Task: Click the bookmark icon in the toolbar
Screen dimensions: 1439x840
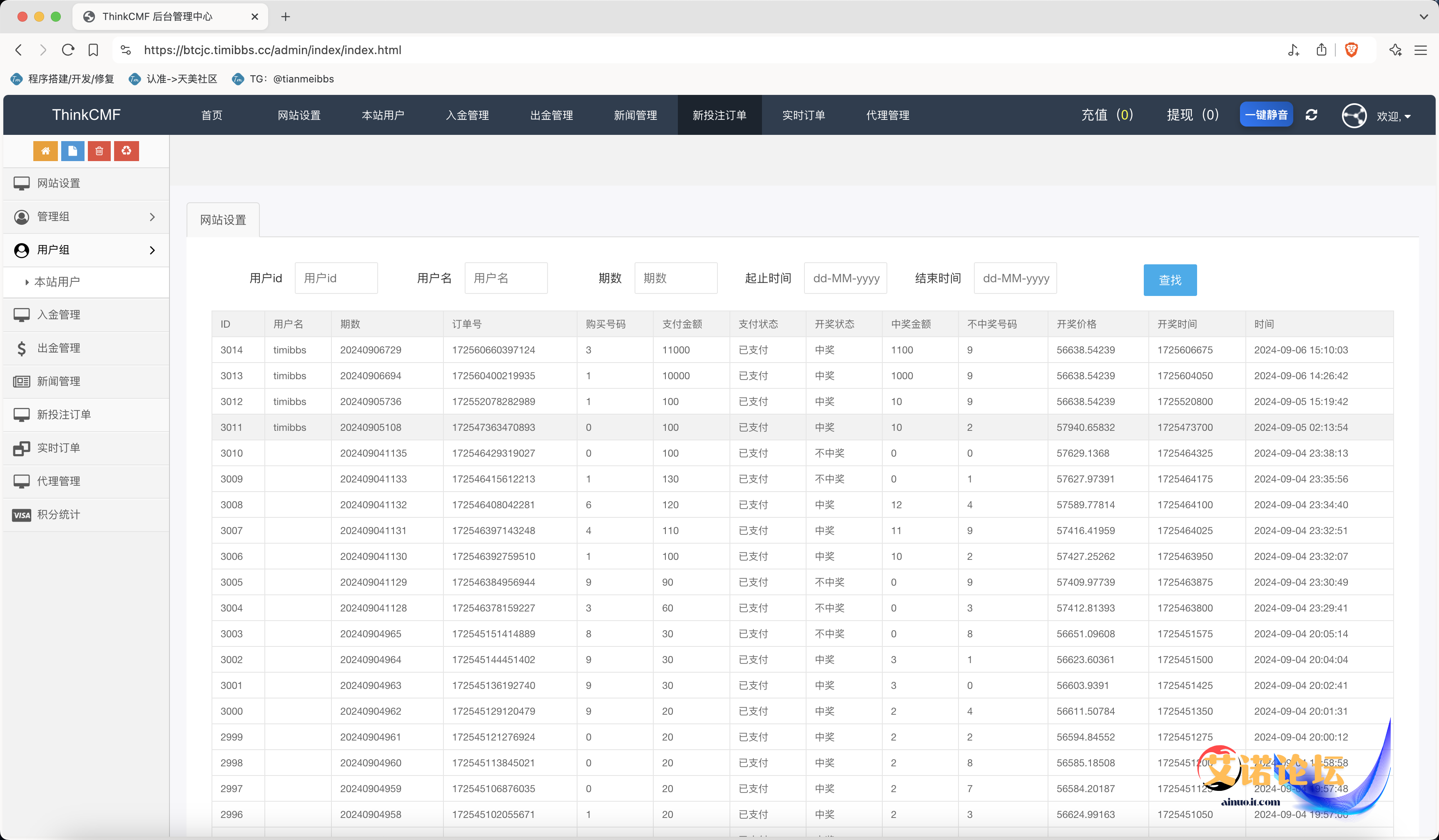Action: click(93, 50)
